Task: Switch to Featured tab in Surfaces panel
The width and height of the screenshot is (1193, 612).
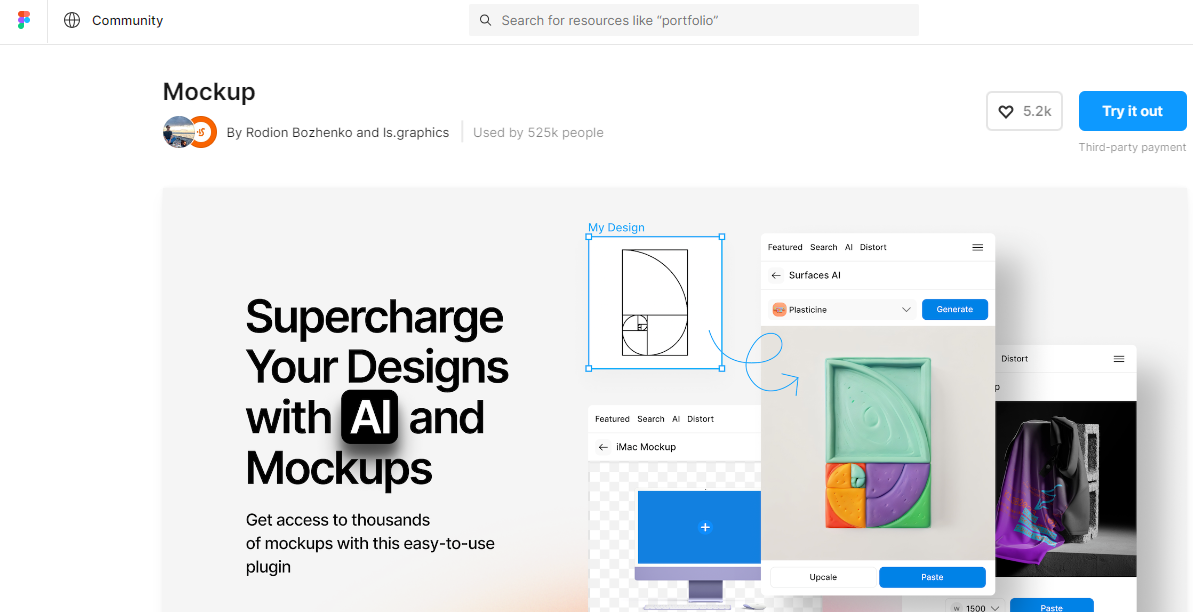Action: (x=785, y=247)
